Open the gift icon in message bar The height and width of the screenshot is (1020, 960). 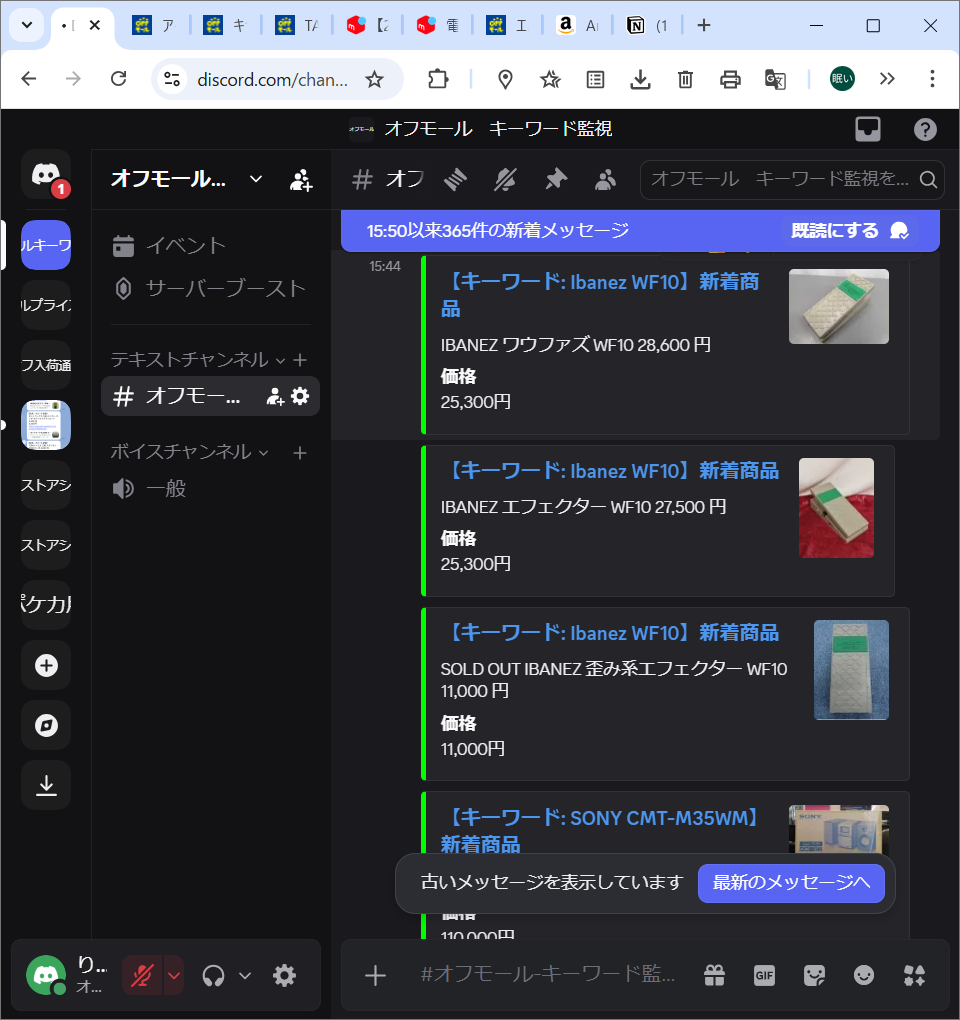[714, 975]
